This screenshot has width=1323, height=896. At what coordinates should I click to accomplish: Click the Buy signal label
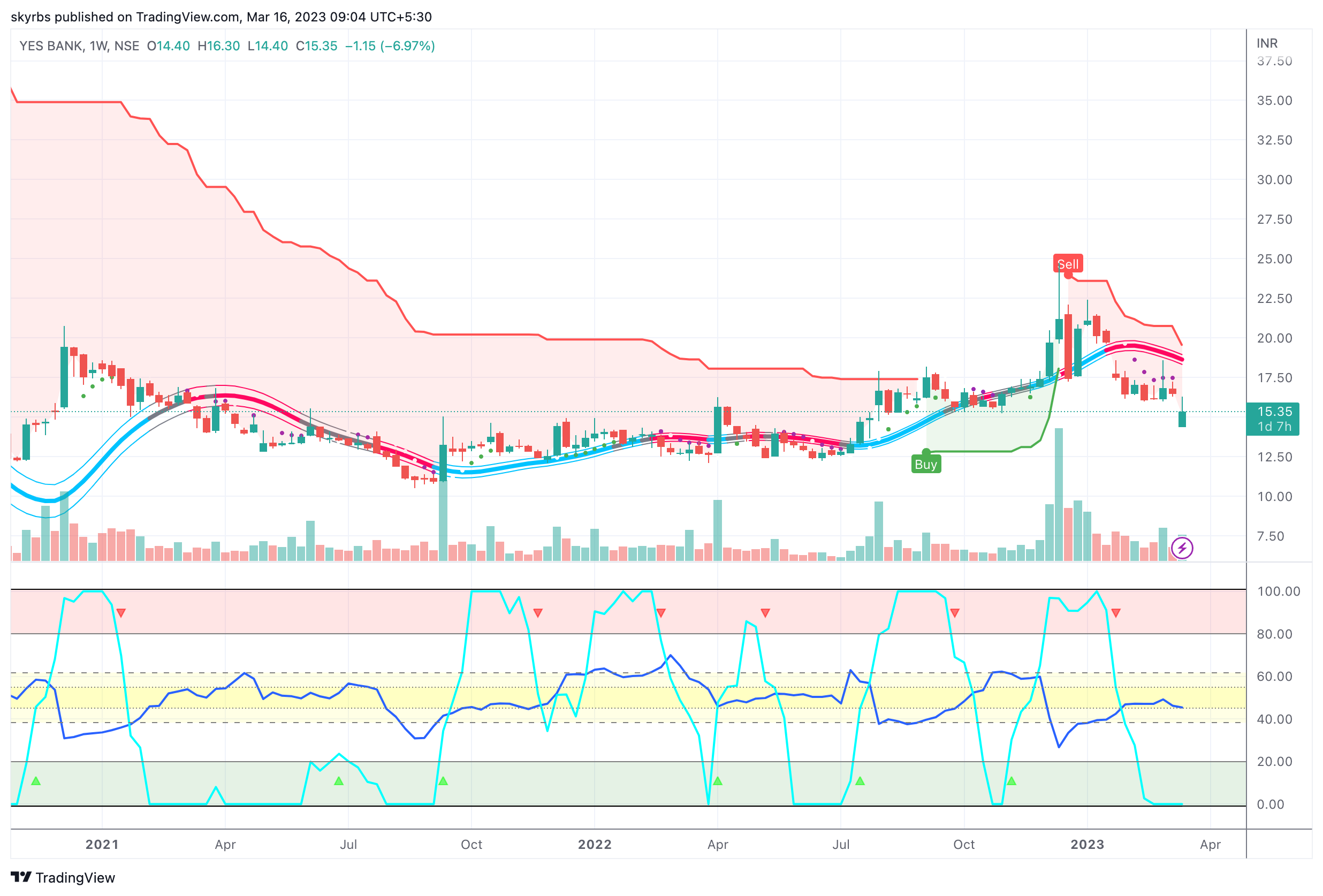926,464
